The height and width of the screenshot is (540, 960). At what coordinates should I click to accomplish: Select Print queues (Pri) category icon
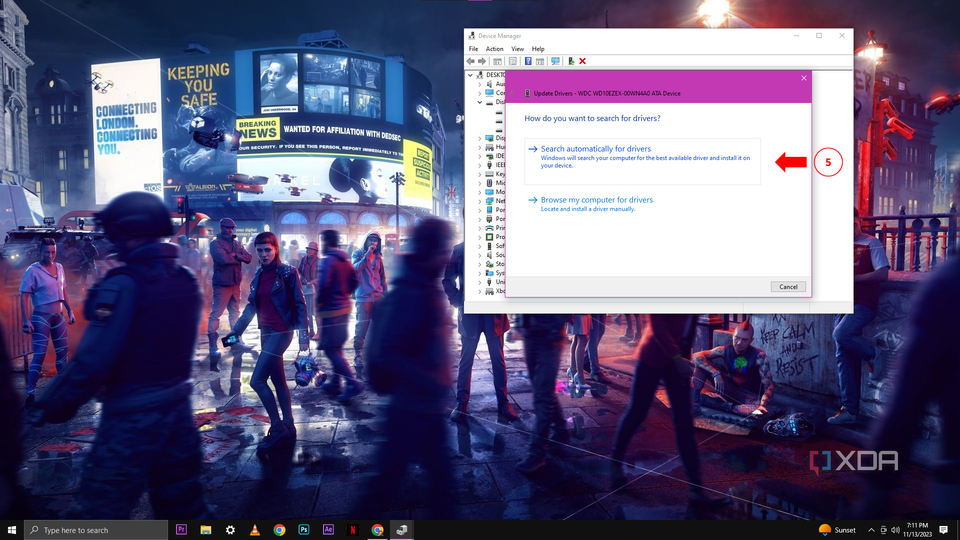(x=490, y=228)
